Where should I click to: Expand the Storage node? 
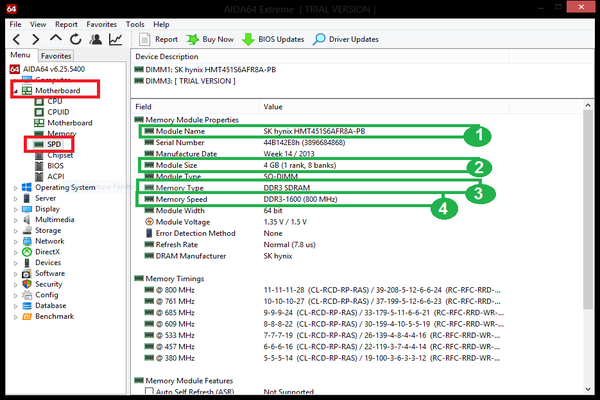pyautogui.click(x=16, y=231)
